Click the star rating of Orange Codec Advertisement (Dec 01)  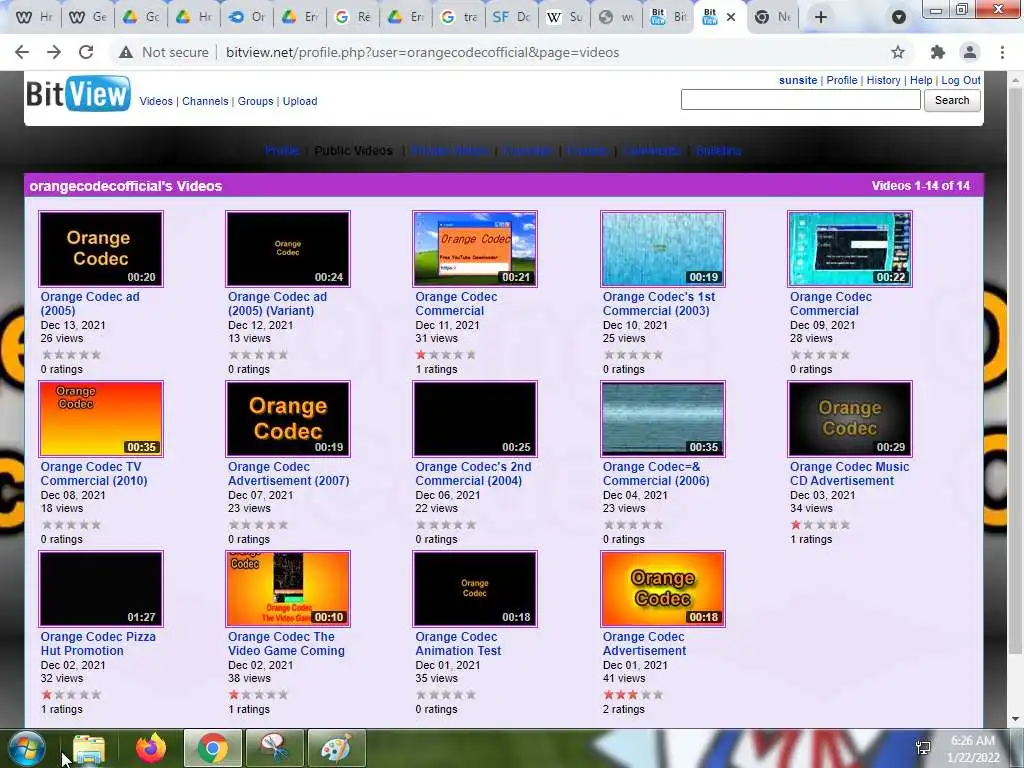[x=633, y=695]
